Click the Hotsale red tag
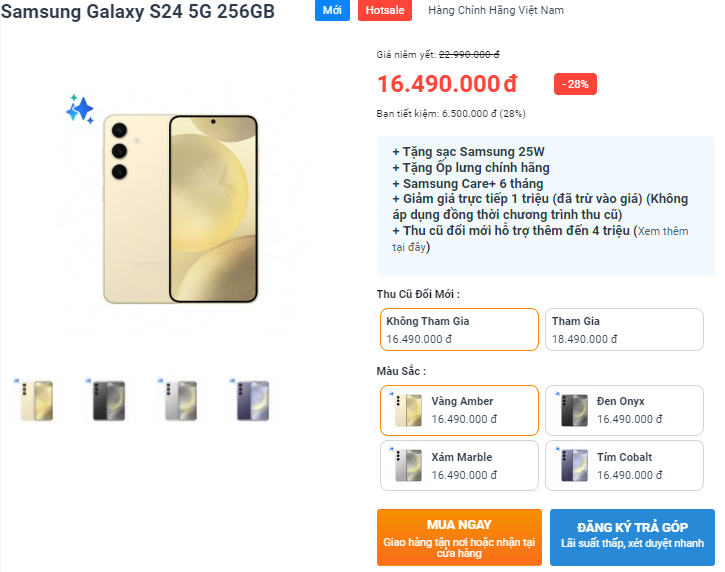725x572 pixels. tap(385, 10)
